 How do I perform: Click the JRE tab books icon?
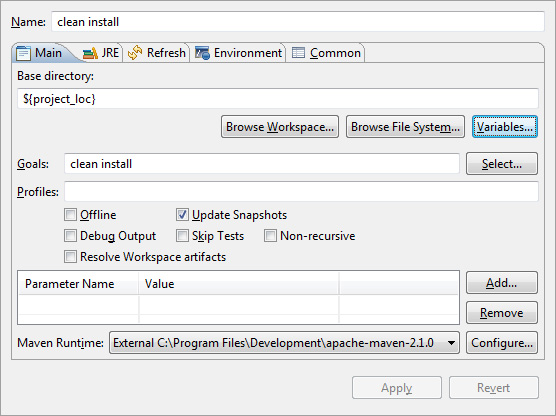pos(90,53)
